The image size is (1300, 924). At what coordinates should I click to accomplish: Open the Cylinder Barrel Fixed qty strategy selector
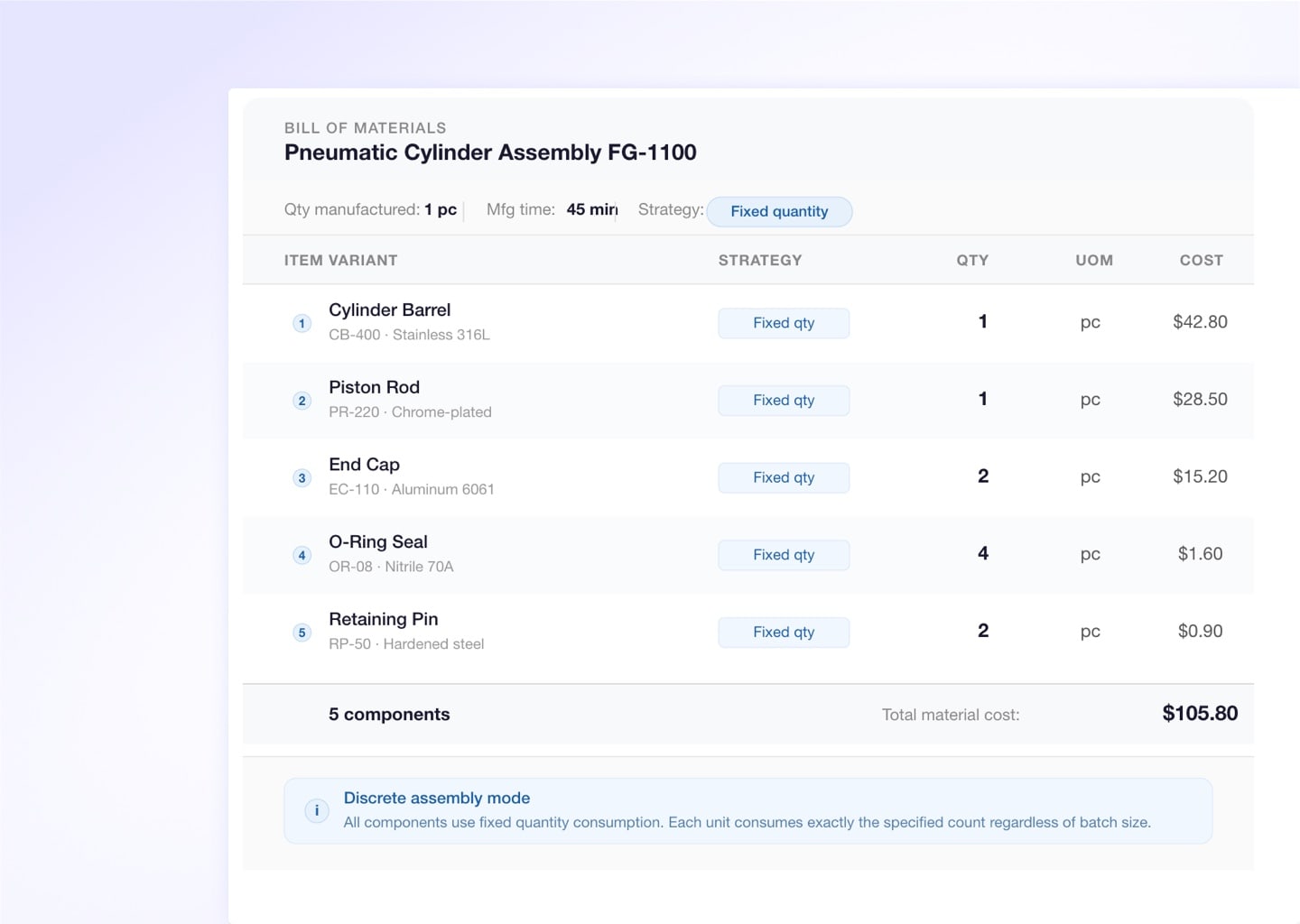coord(784,323)
